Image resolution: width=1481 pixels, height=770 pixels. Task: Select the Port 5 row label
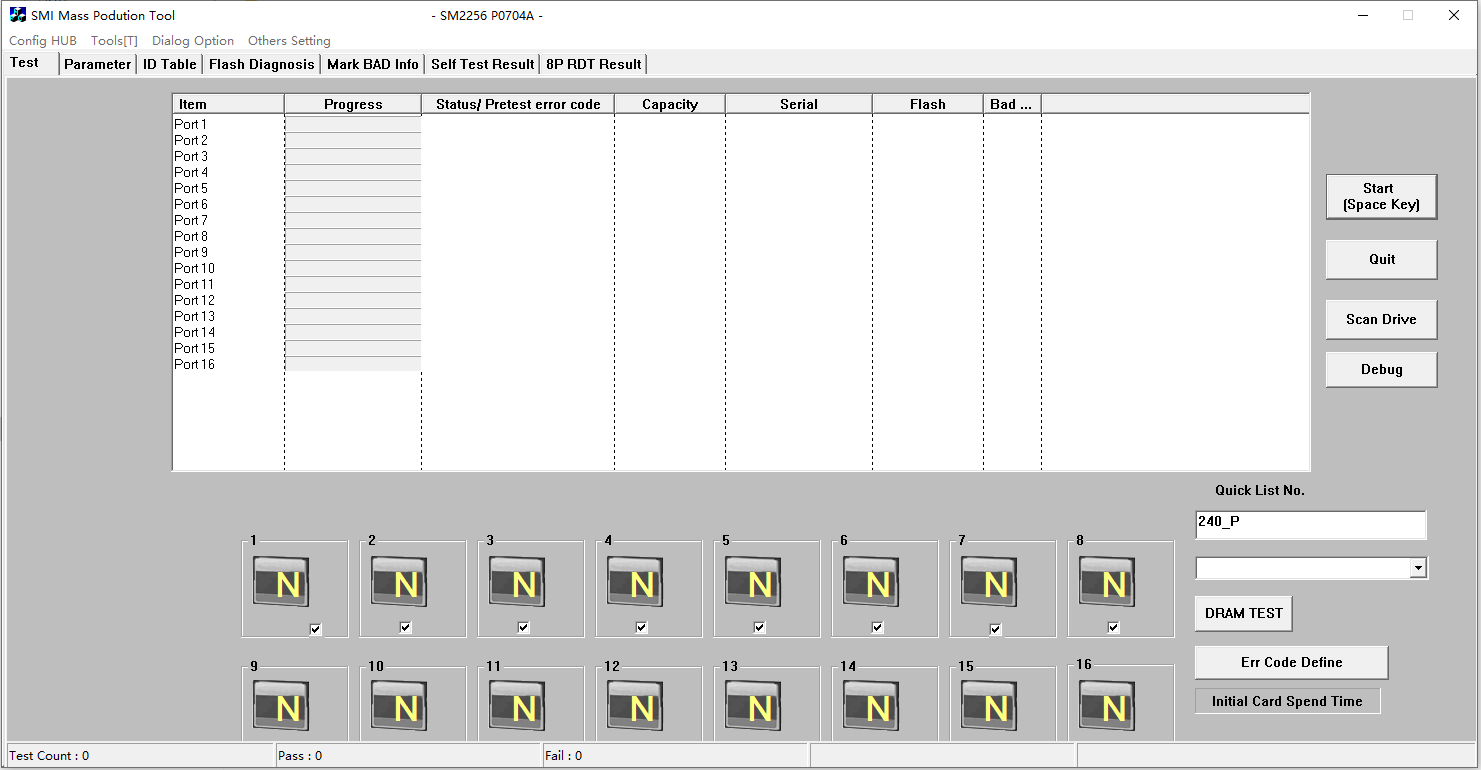191,188
